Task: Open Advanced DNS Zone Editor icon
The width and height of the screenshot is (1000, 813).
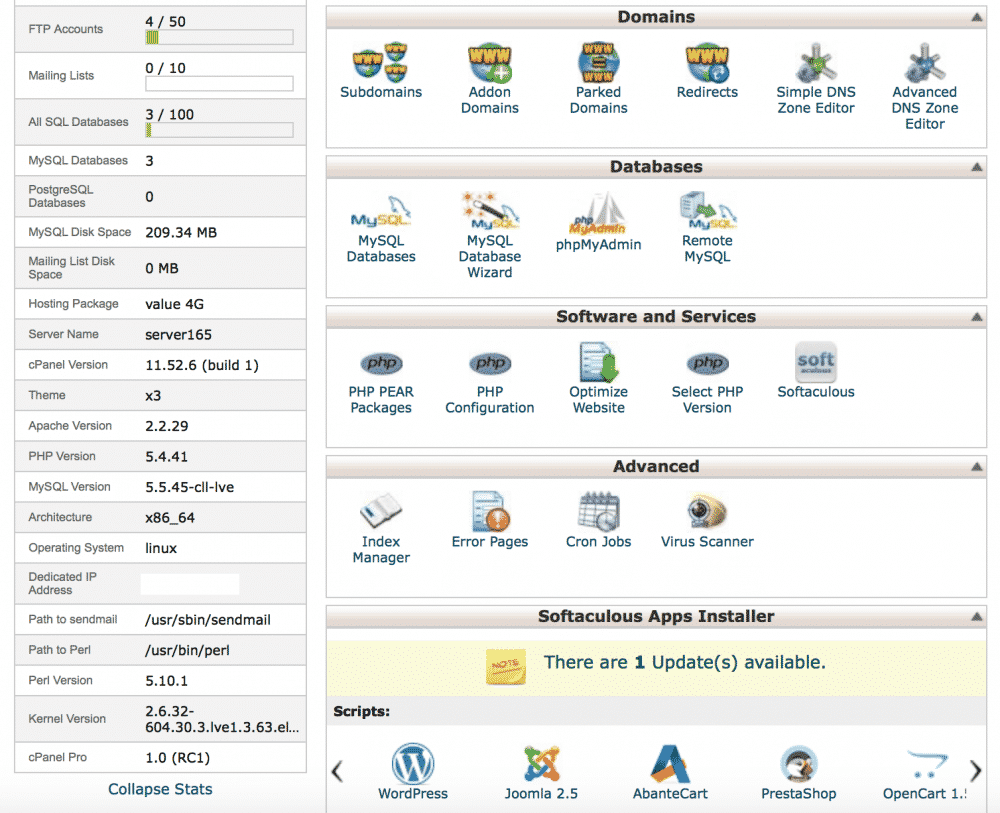Action: coord(925,63)
